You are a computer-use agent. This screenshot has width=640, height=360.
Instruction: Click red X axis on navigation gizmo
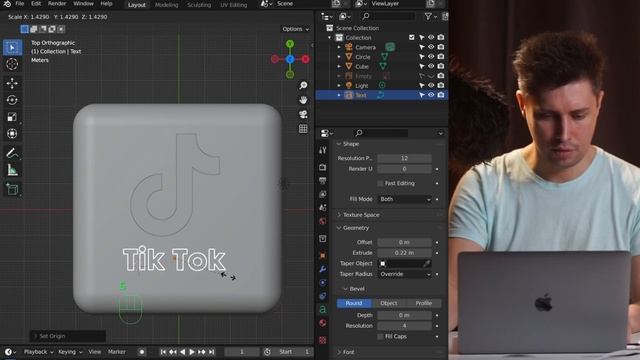tap(305, 59)
